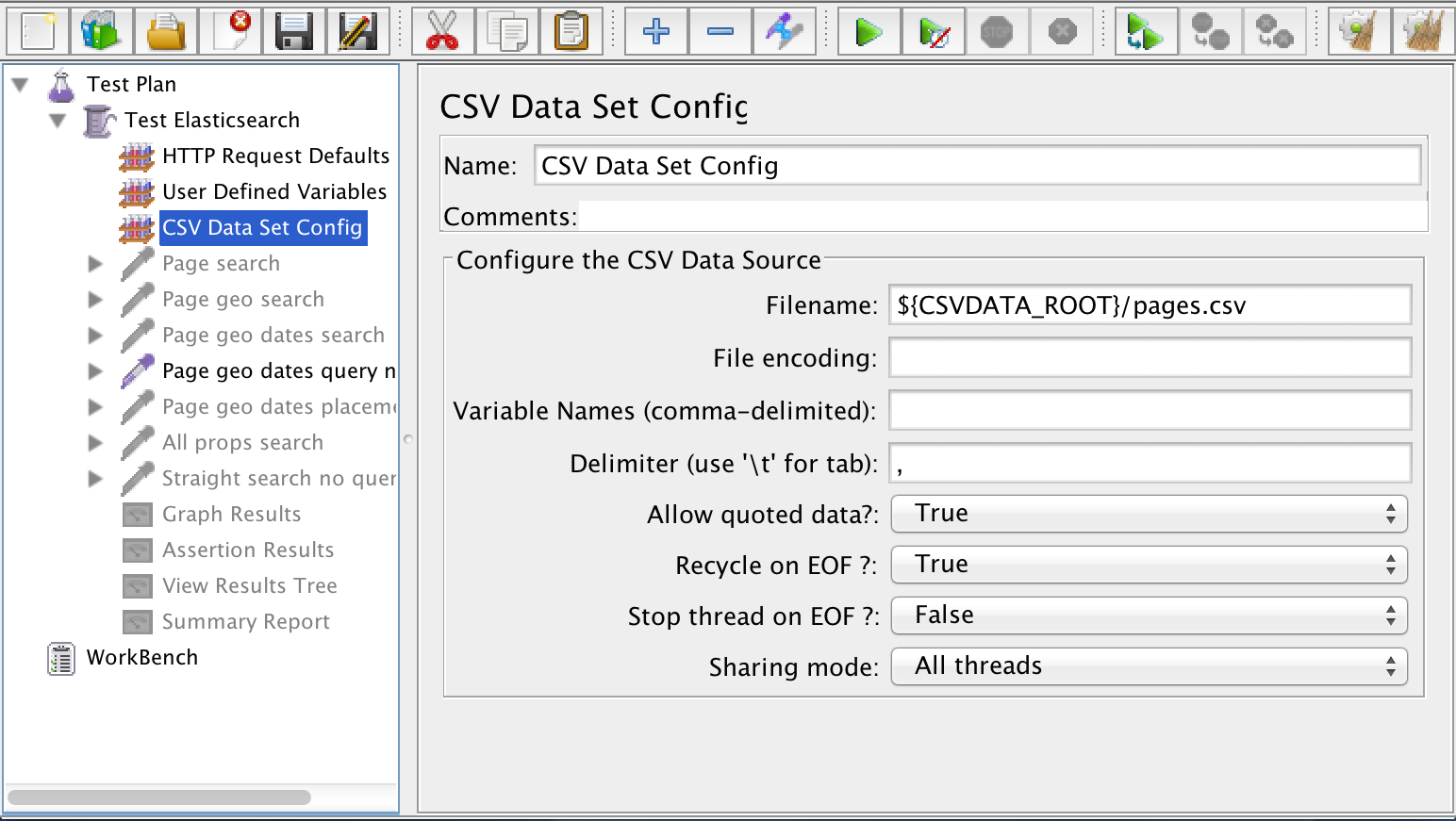Image resolution: width=1456 pixels, height=821 pixels.
Task: Click the Open file folder icon
Action: pyautogui.click(x=166, y=32)
